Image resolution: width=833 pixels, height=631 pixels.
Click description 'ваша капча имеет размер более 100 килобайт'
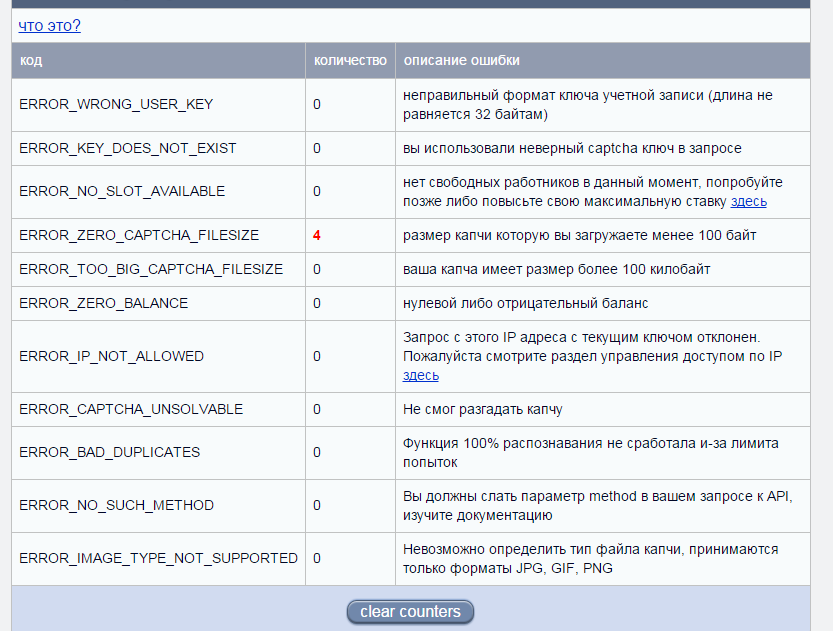(556, 269)
